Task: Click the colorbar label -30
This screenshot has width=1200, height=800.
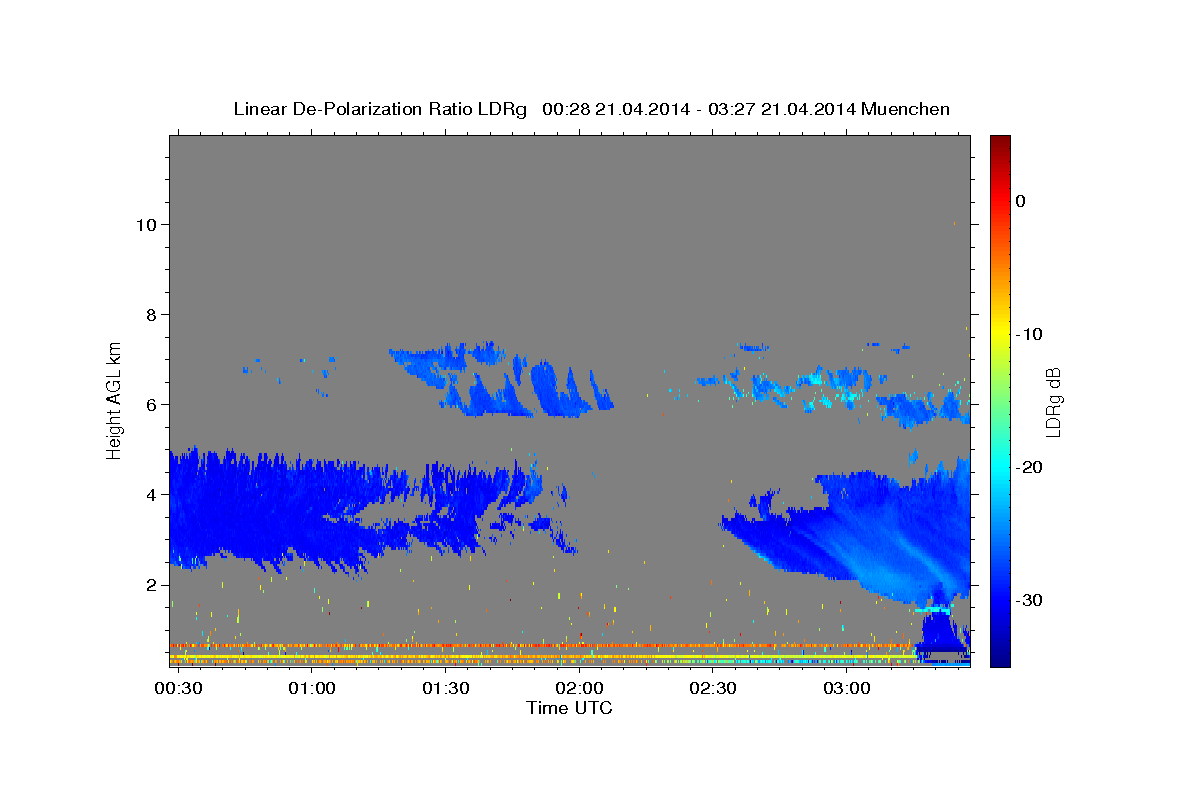Action: pos(1028,600)
